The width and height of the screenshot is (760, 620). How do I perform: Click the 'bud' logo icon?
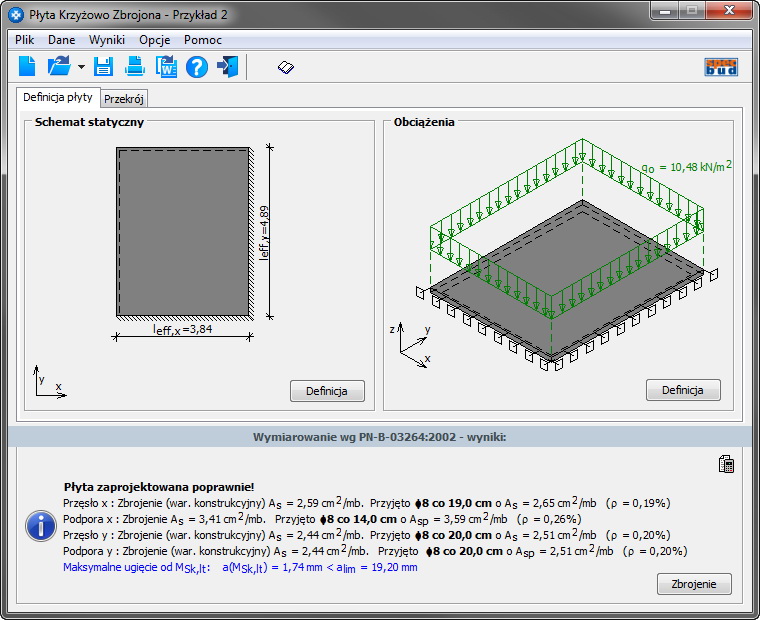pyautogui.click(x=721, y=67)
